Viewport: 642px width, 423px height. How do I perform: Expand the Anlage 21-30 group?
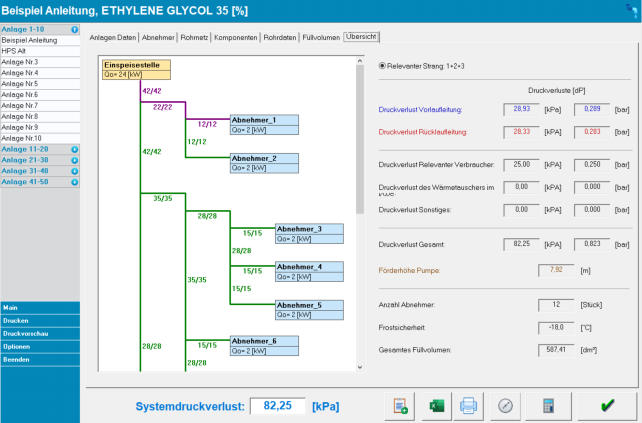75,160
